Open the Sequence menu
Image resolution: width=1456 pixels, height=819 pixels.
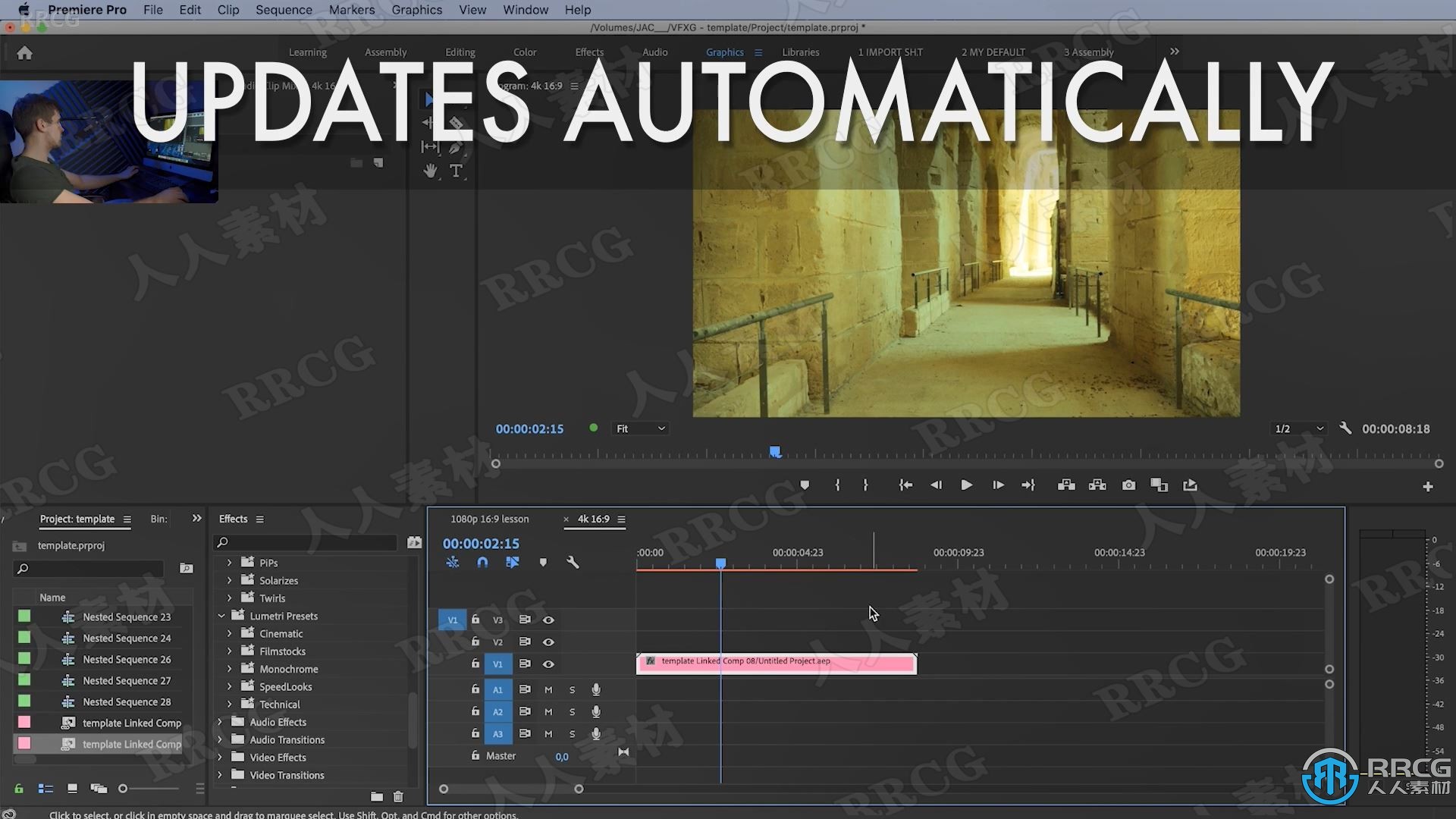[x=284, y=10]
